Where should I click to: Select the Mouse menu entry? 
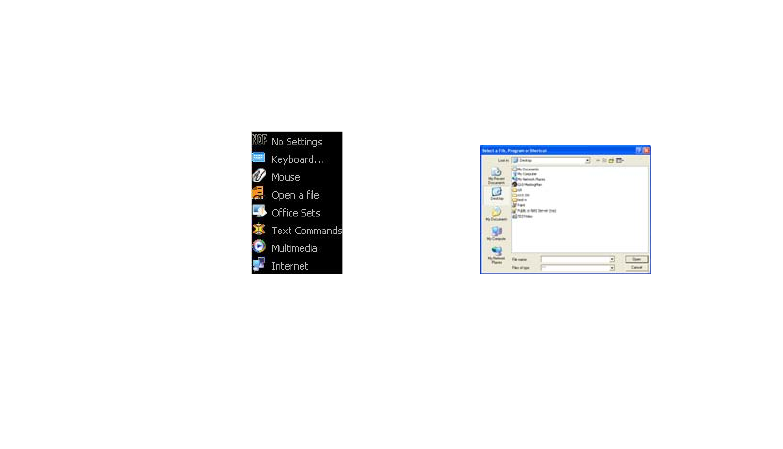coord(297,177)
